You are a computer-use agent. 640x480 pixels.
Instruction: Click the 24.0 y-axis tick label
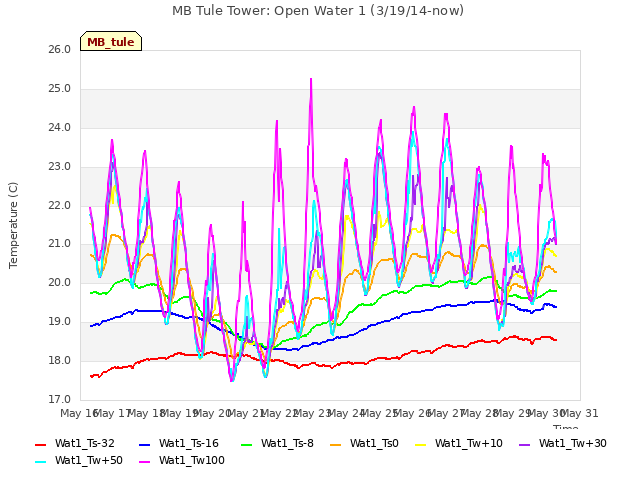(60, 128)
